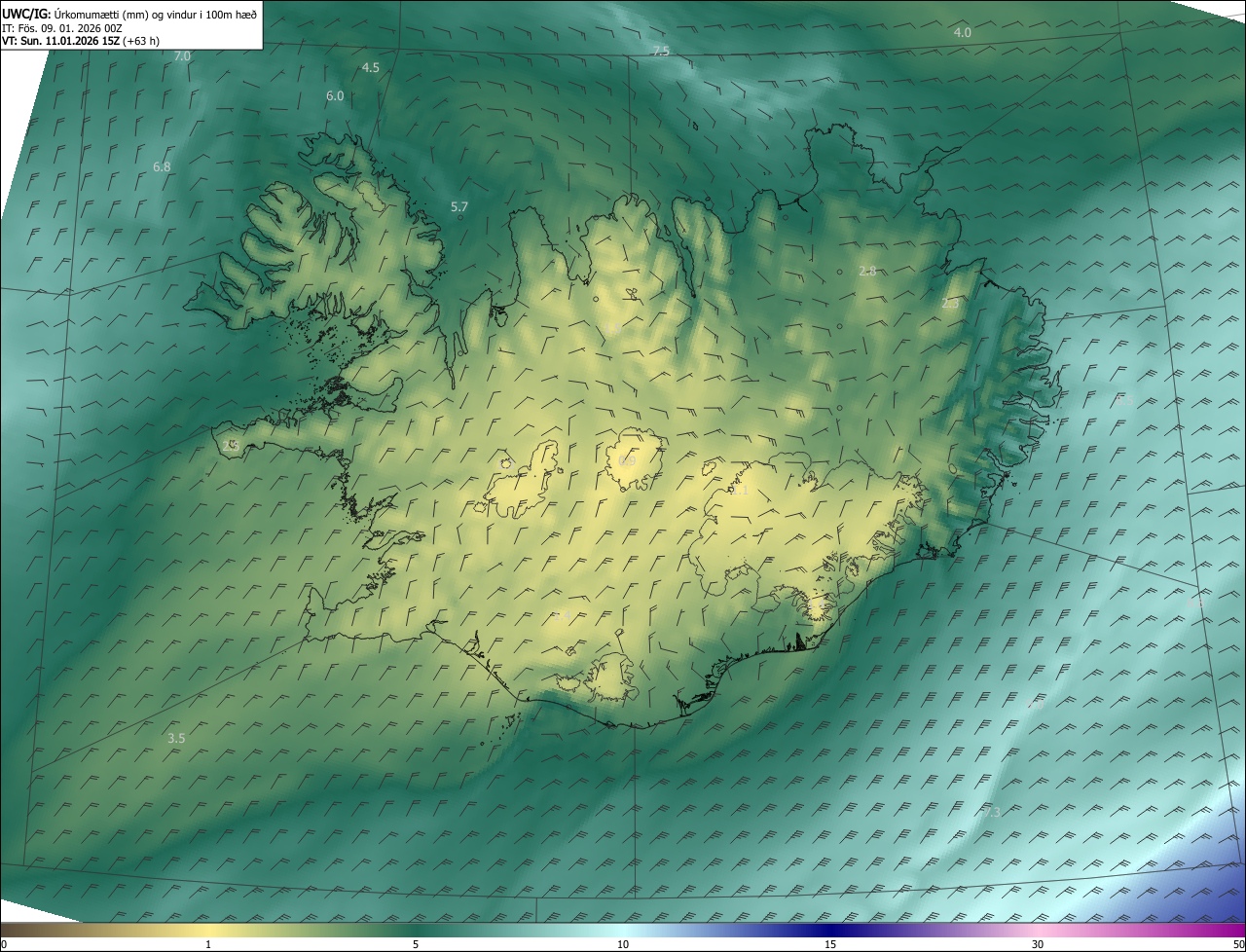
Task: Select the '6.0' value label
Action: pyautogui.click(x=335, y=96)
